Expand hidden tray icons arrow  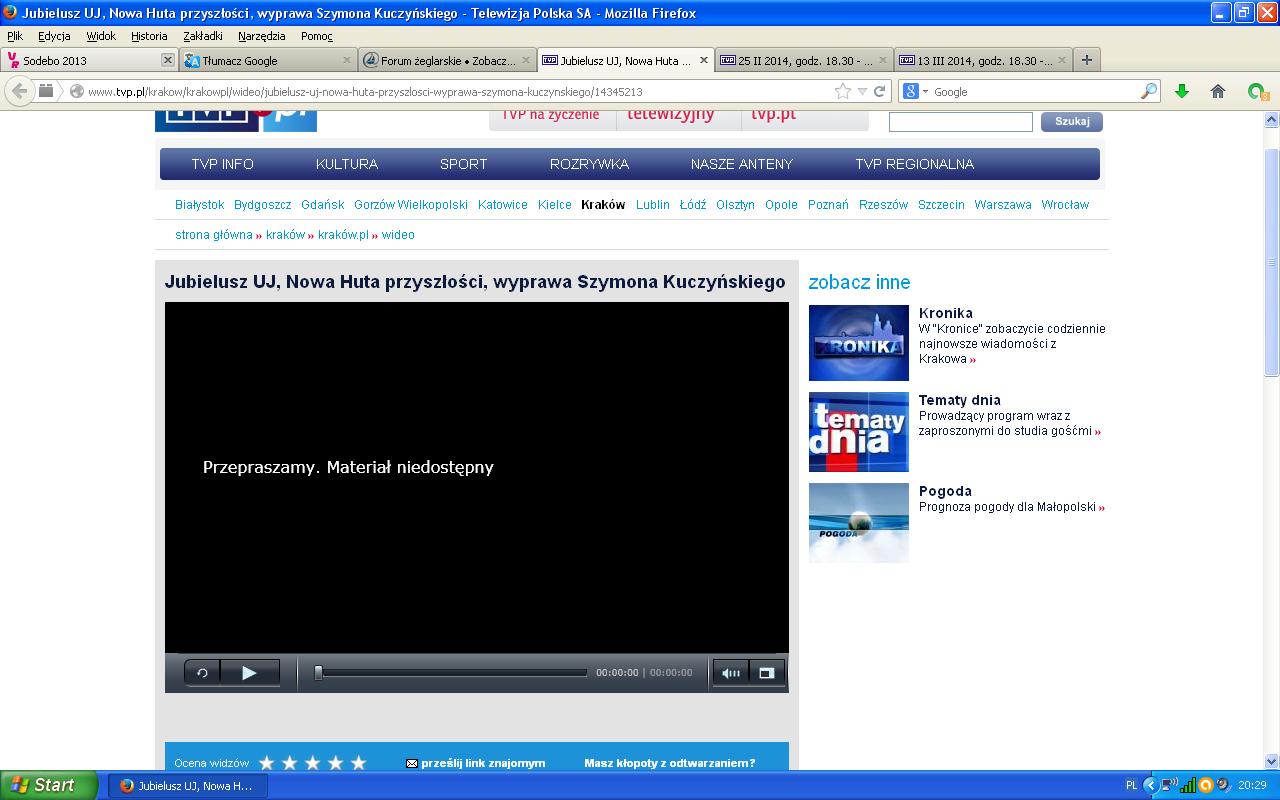pos(1150,786)
